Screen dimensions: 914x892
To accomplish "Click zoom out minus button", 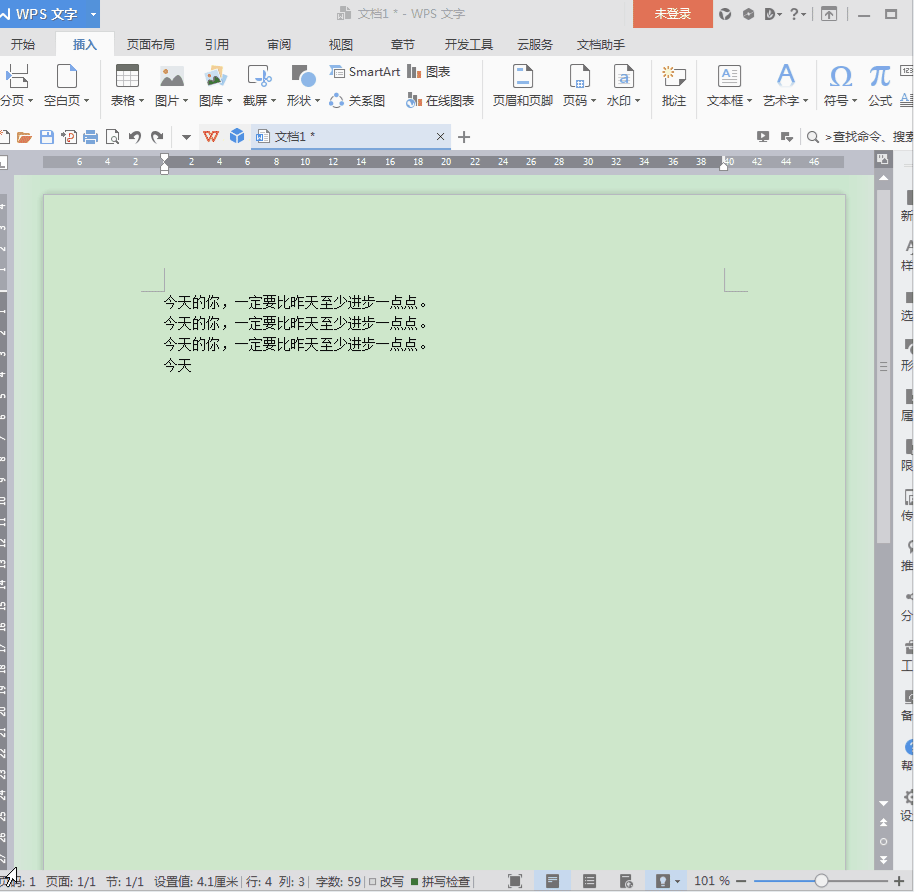I will [x=741, y=881].
